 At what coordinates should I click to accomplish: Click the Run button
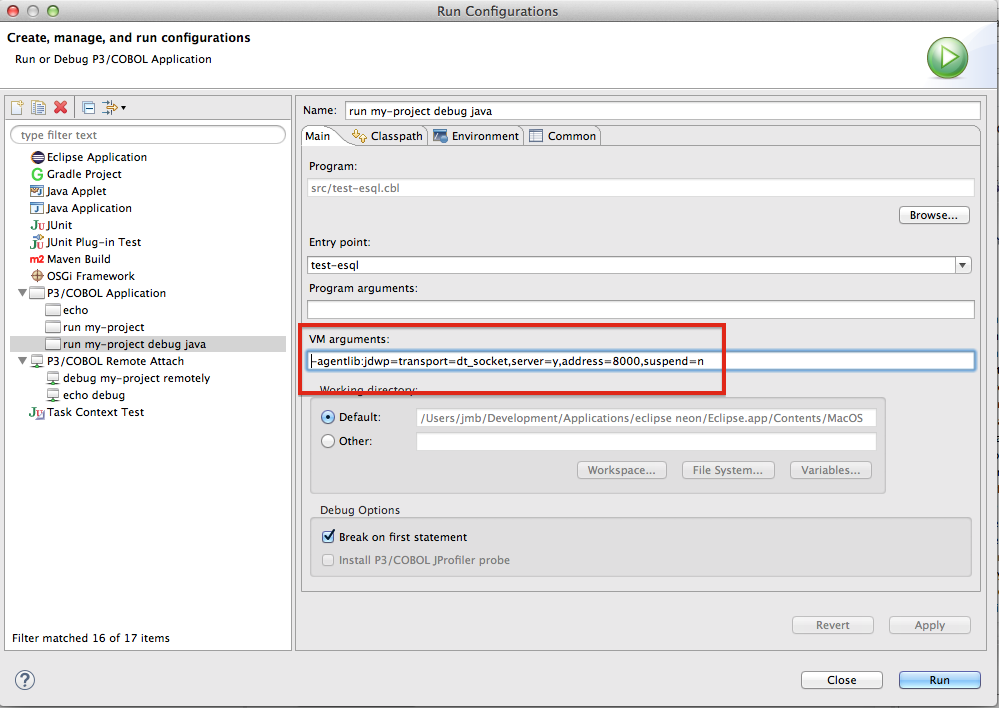tap(940, 680)
